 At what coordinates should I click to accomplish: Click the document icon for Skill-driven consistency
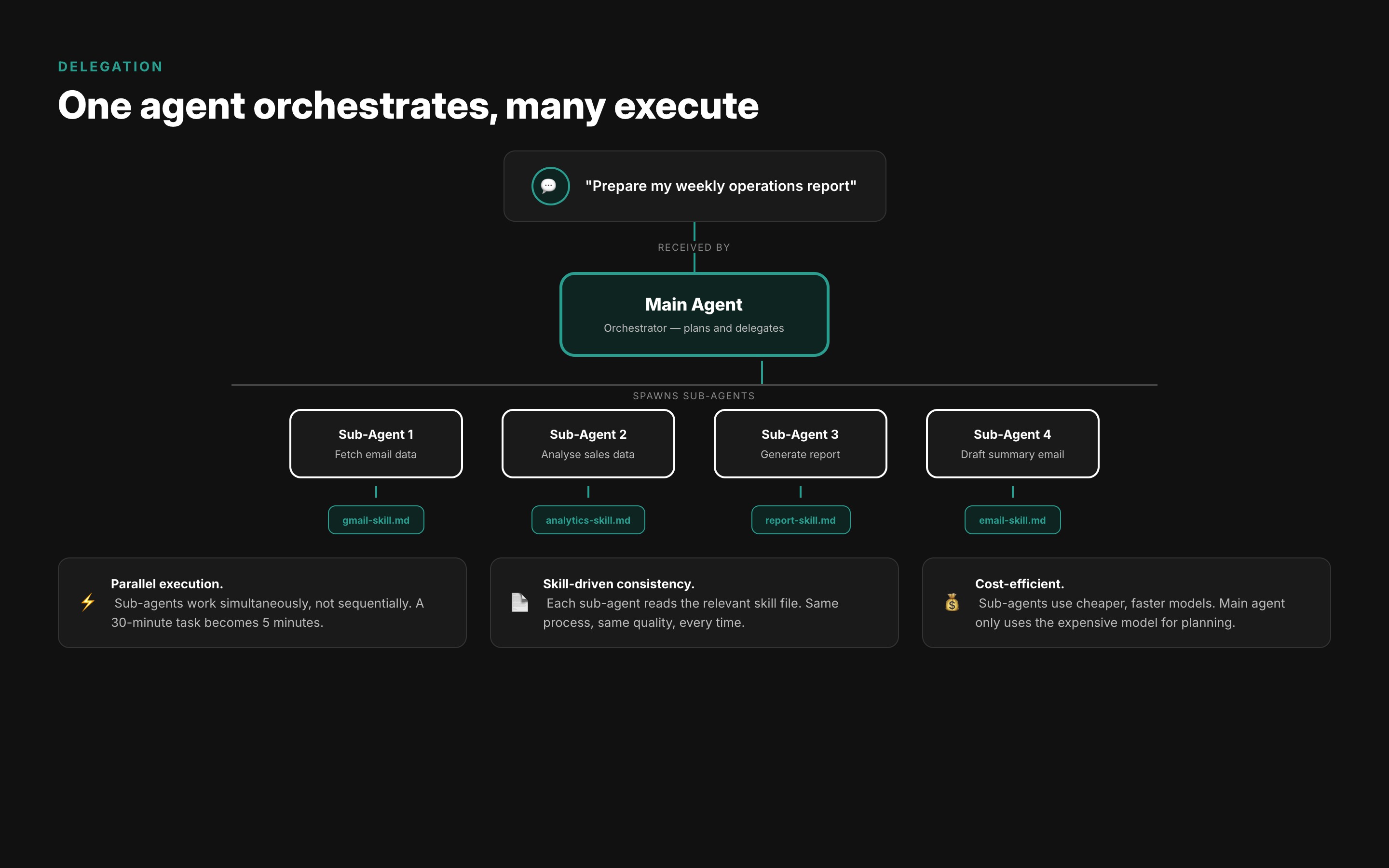coord(519,603)
